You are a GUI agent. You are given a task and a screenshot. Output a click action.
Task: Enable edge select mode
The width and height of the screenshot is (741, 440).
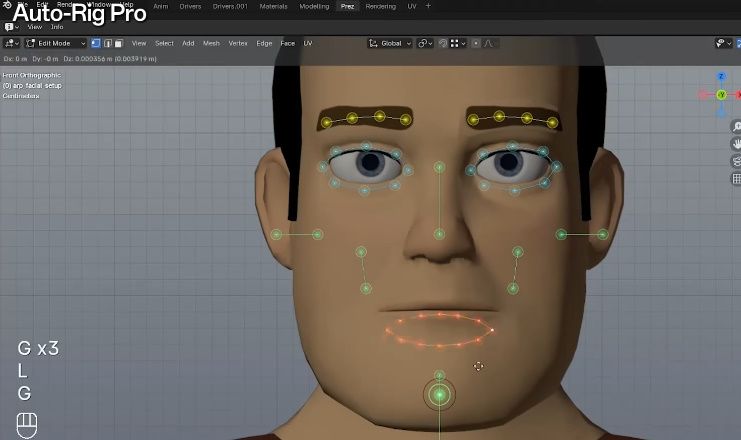(x=108, y=43)
